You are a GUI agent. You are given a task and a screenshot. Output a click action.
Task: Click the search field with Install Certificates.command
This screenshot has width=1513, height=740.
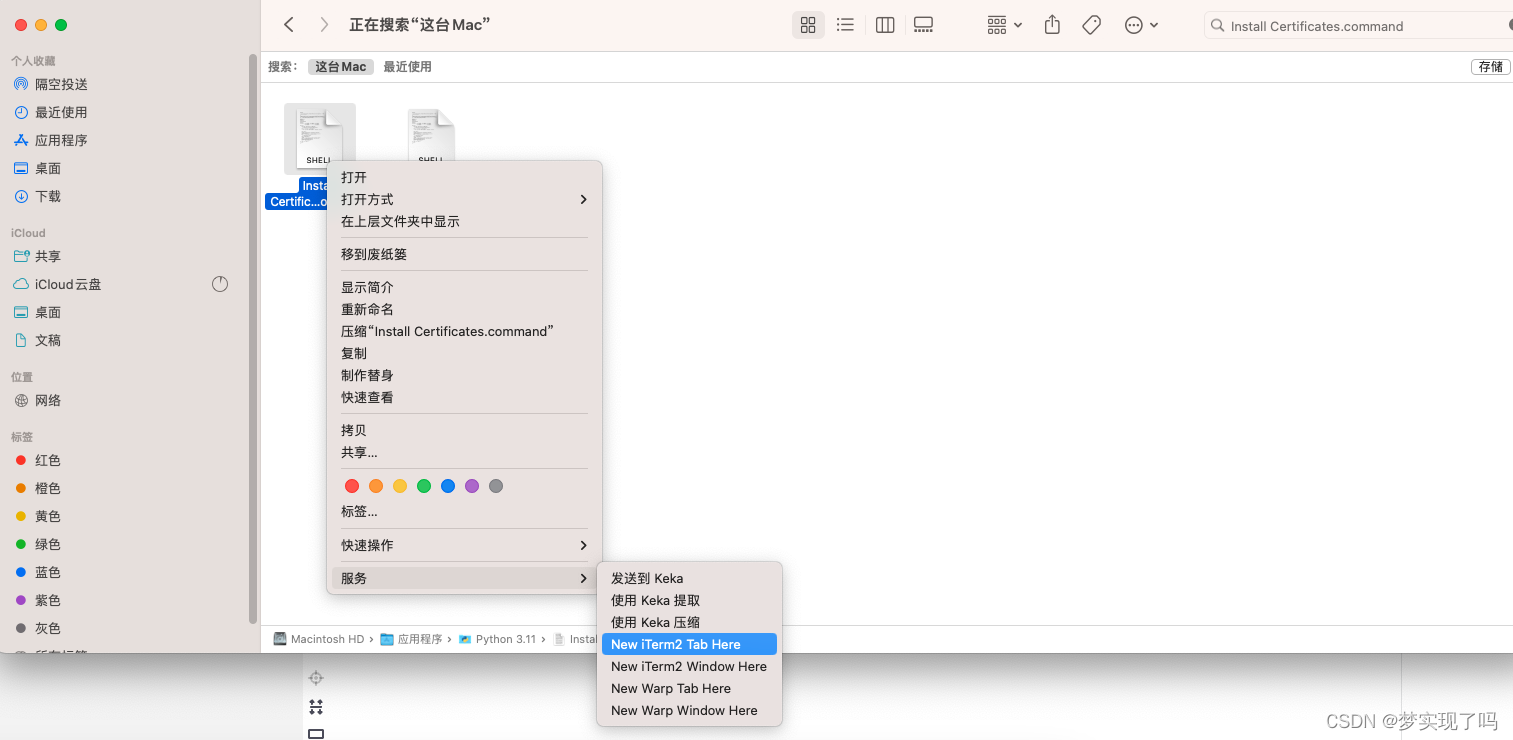1358,26
